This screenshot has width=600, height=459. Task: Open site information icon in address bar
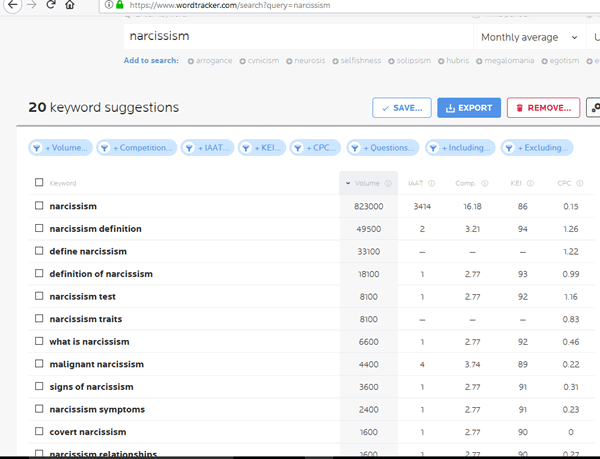(109, 5)
